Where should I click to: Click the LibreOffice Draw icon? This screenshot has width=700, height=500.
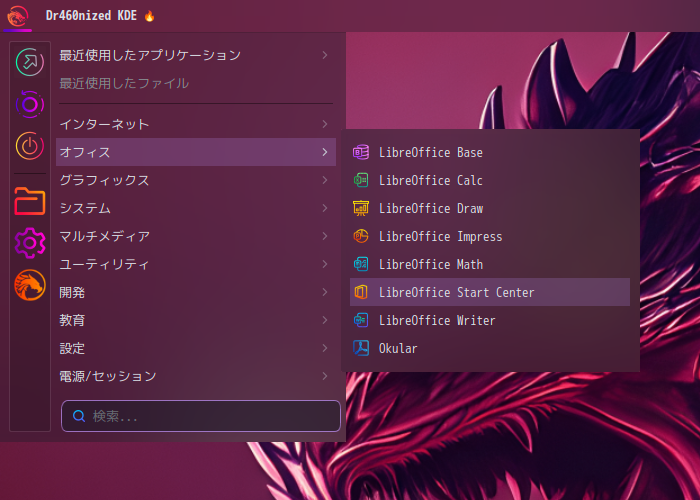point(361,208)
